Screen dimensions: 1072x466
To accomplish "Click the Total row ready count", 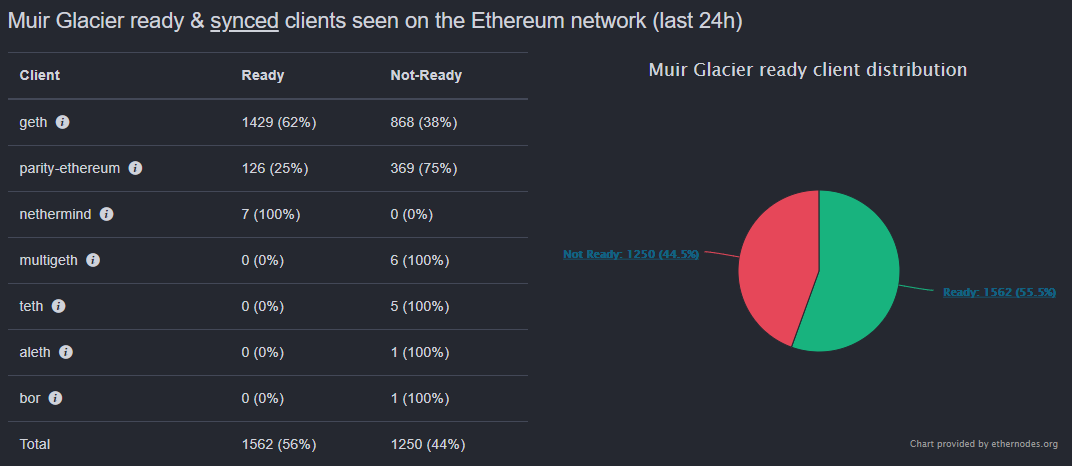I will [x=279, y=444].
